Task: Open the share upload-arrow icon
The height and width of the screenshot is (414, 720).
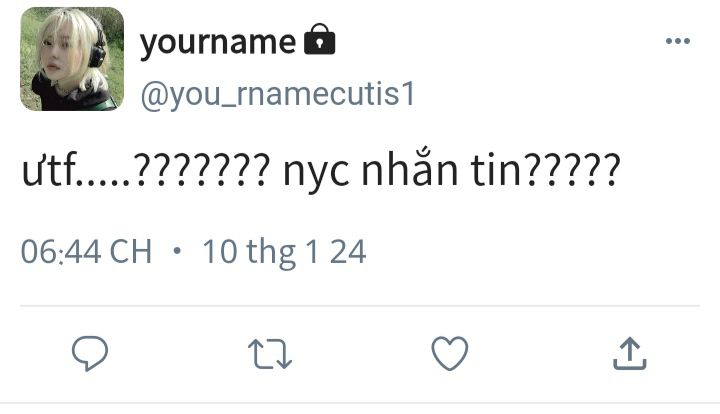Action: point(630,353)
